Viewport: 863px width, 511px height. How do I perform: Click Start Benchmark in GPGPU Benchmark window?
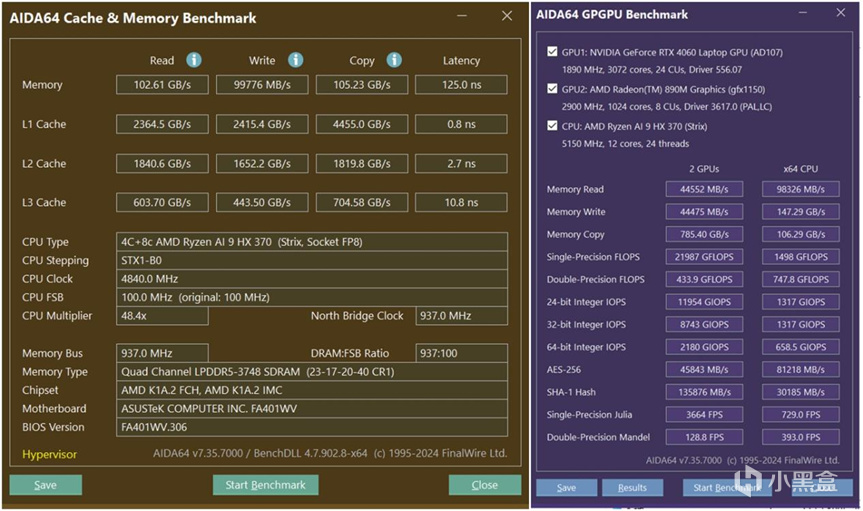[727, 488]
